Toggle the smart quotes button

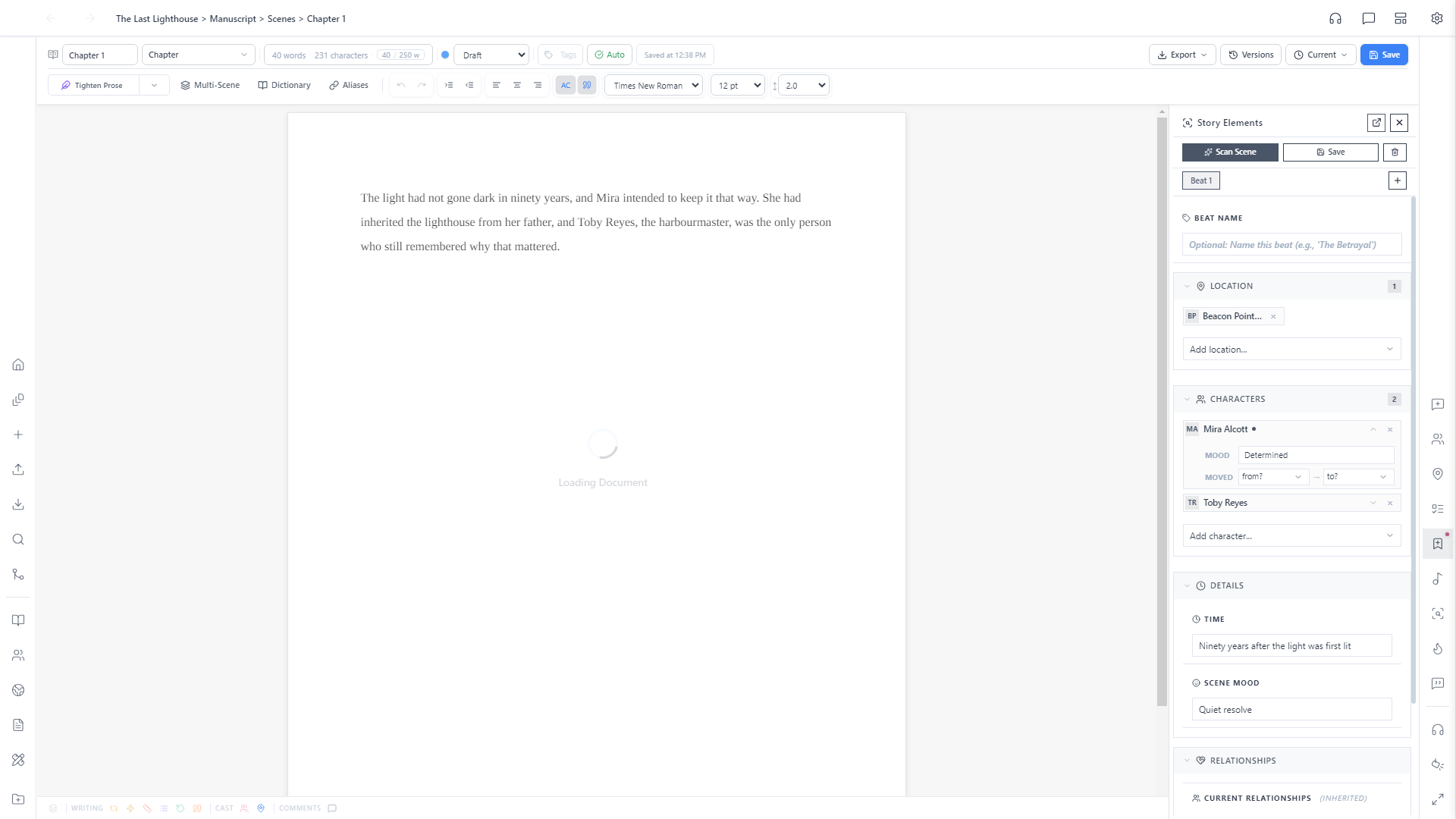[x=587, y=85]
